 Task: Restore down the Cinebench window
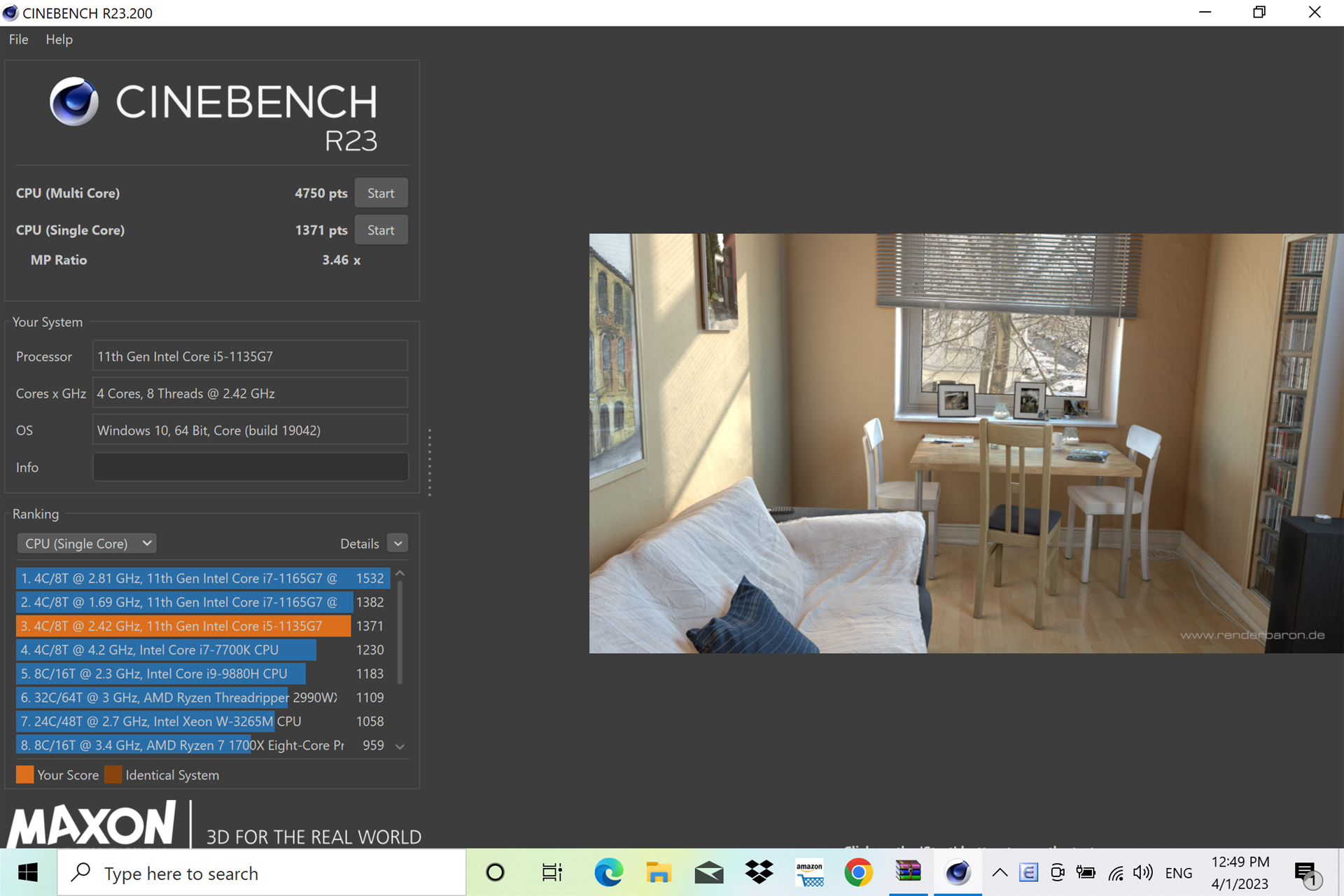pyautogui.click(x=1259, y=13)
